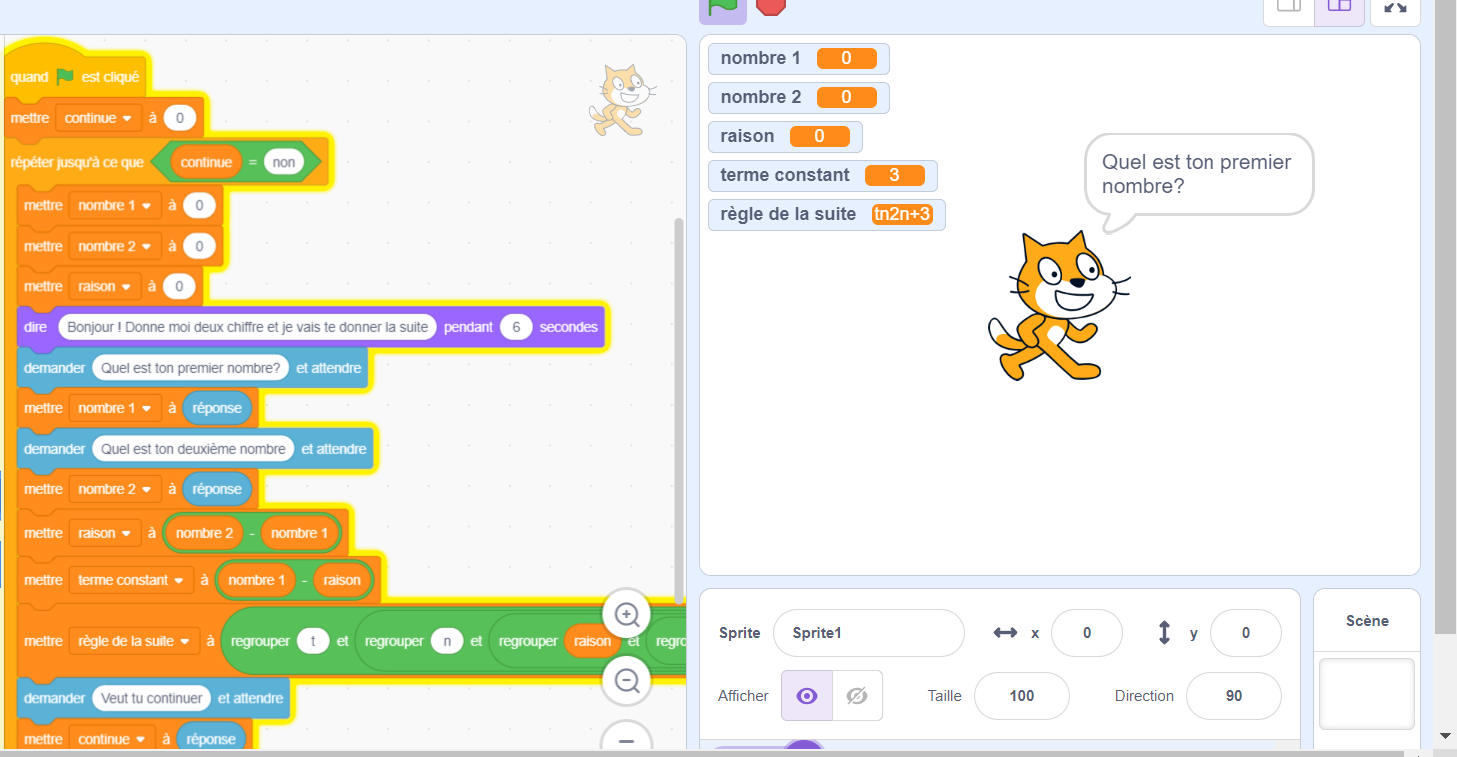Click the 'n' value in regrouper block
Screen dimensions: 1457x757
[447, 641]
